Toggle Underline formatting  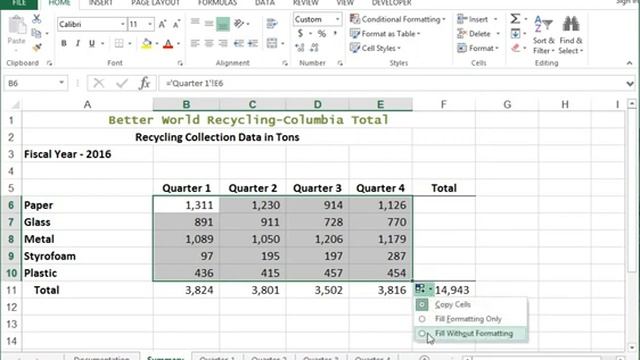92,43
